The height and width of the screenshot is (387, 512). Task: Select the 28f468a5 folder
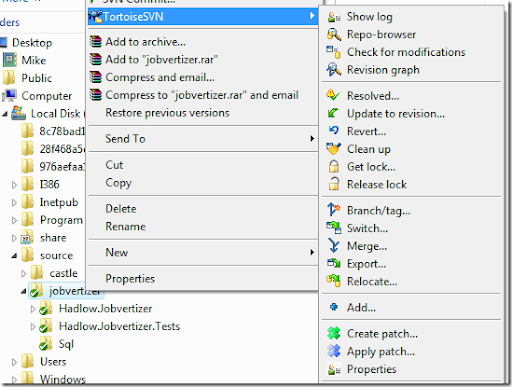pos(62,149)
